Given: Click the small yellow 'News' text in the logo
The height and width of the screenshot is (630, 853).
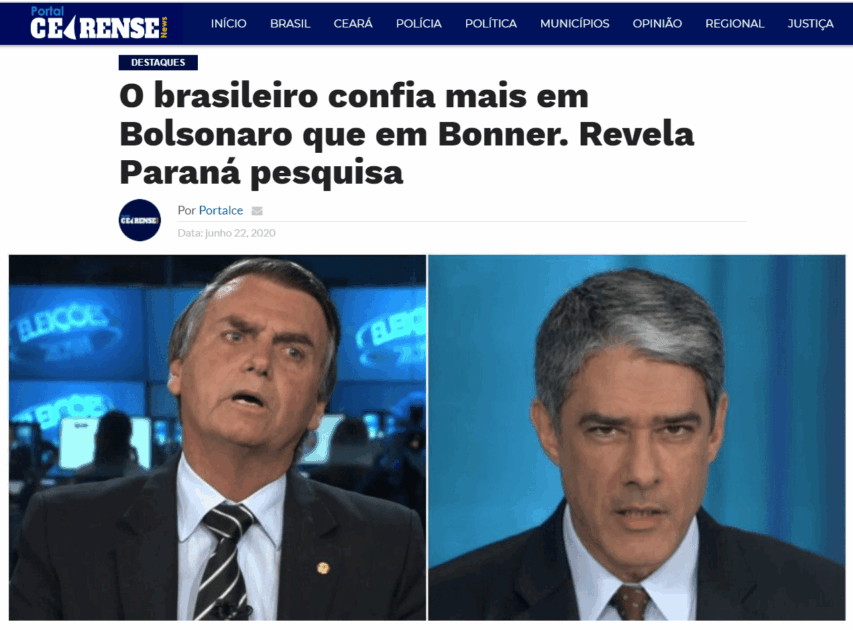Looking at the screenshot, I should (164, 27).
